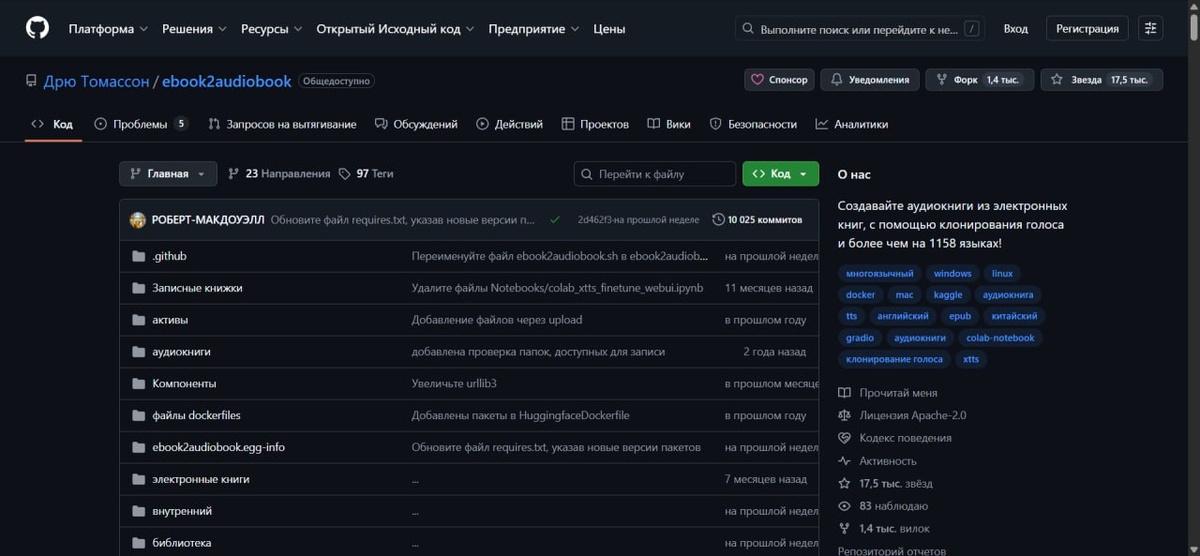Open Запросов на вытягивание tab
This screenshot has width=1200, height=556.
[282, 124]
